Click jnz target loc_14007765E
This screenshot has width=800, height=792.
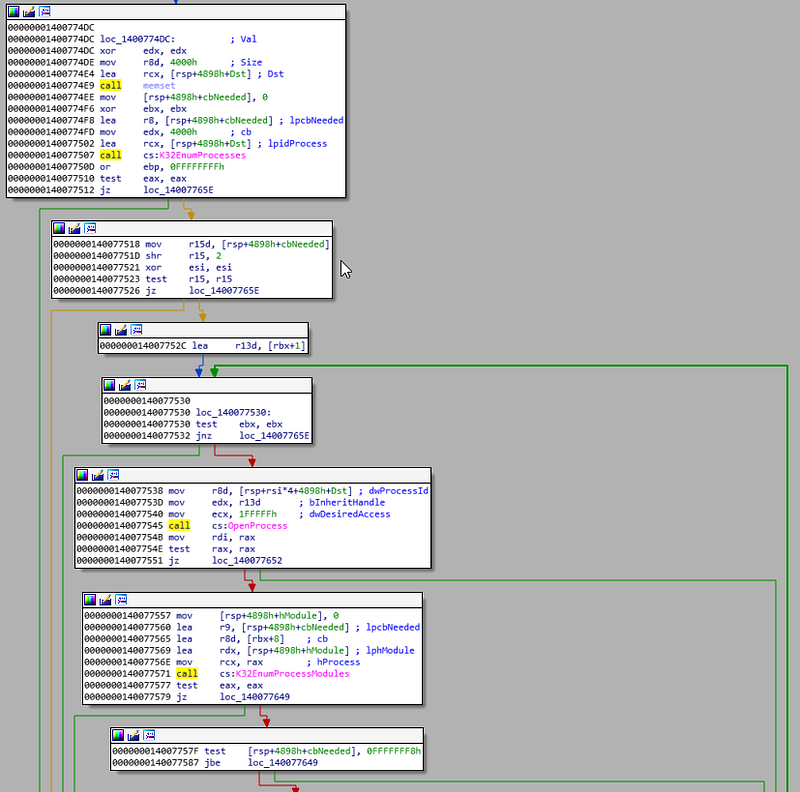(x=274, y=435)
